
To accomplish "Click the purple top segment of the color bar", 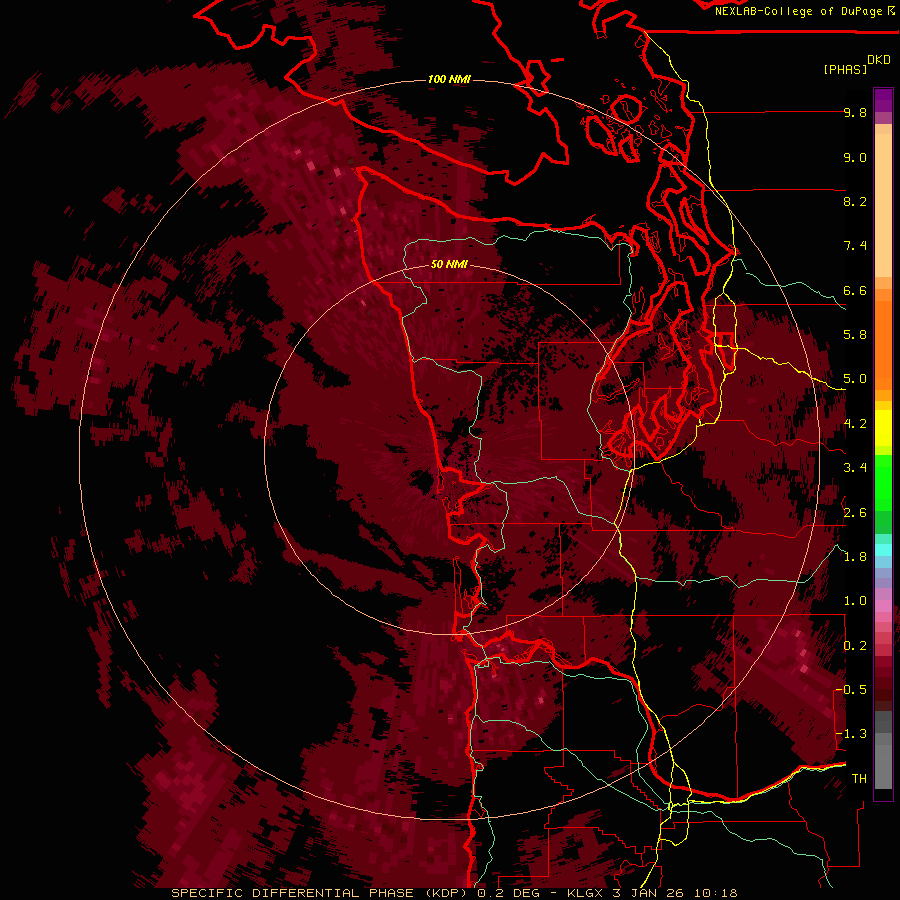I will [x=883, y=100].
